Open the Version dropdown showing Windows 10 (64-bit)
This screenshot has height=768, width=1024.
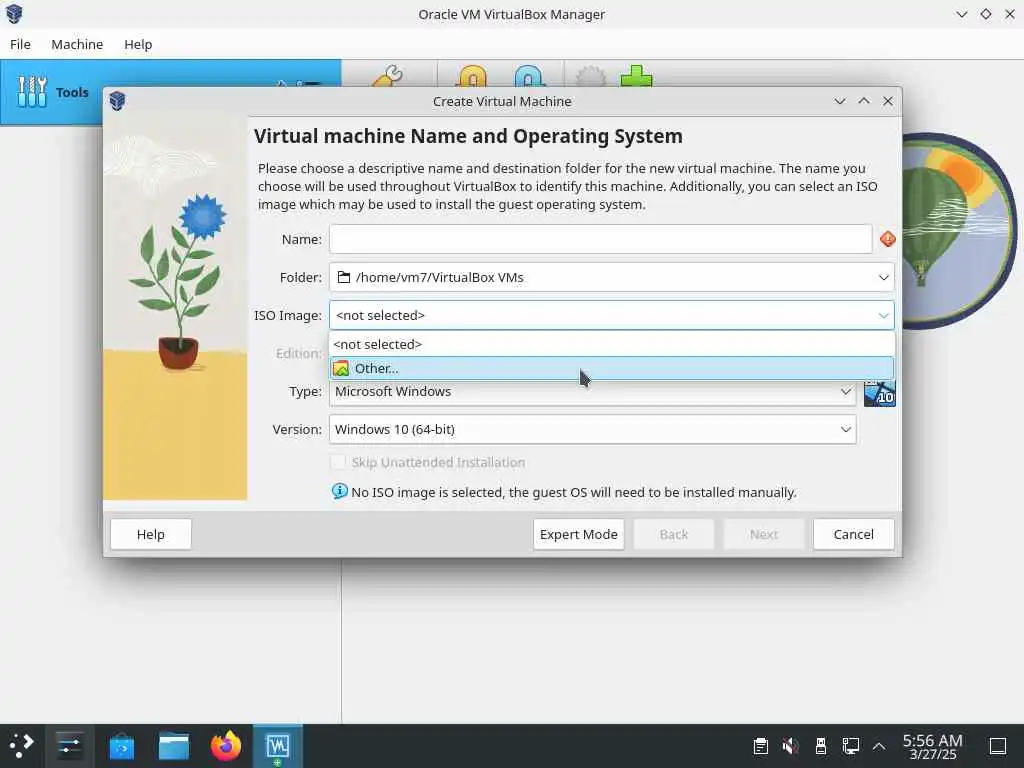(x=592, y=429)
